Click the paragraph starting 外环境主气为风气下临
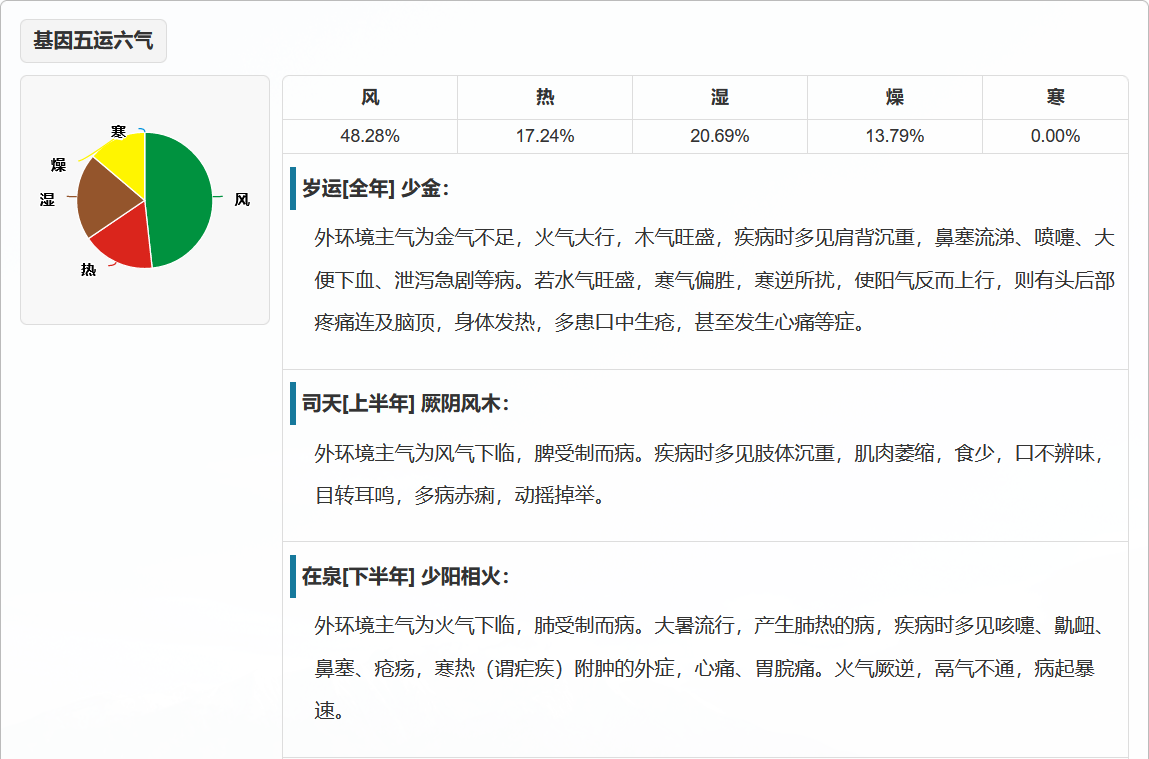Viewport: 1149px width, 759px height. click(709, 475)
